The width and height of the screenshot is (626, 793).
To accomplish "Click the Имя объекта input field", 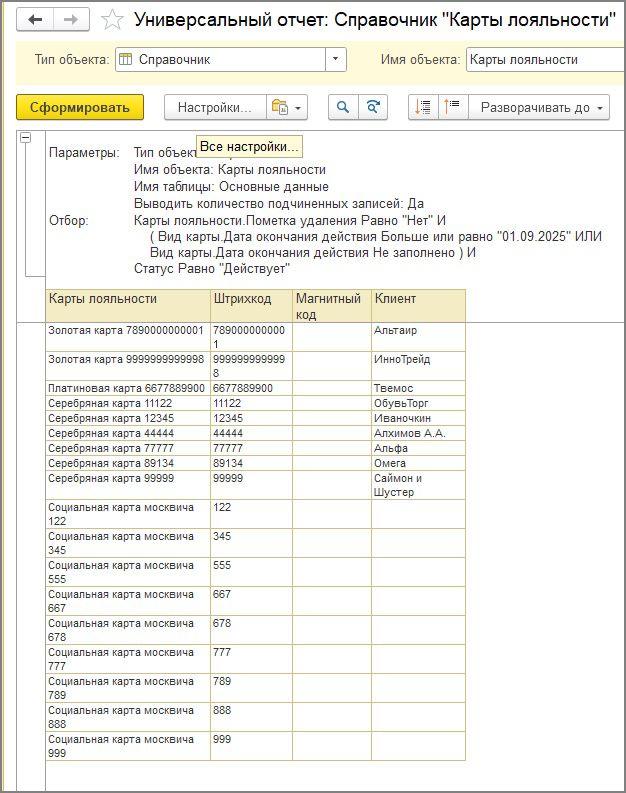I will pyautogui.click(x=546, y=59).
